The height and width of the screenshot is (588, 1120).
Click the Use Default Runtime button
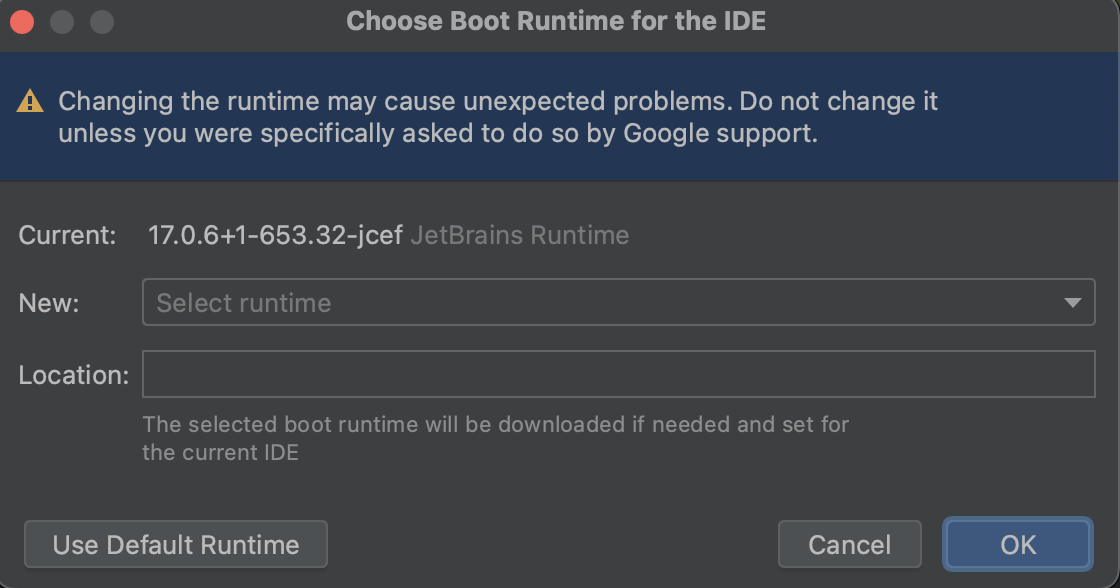(x=175, y=544)
